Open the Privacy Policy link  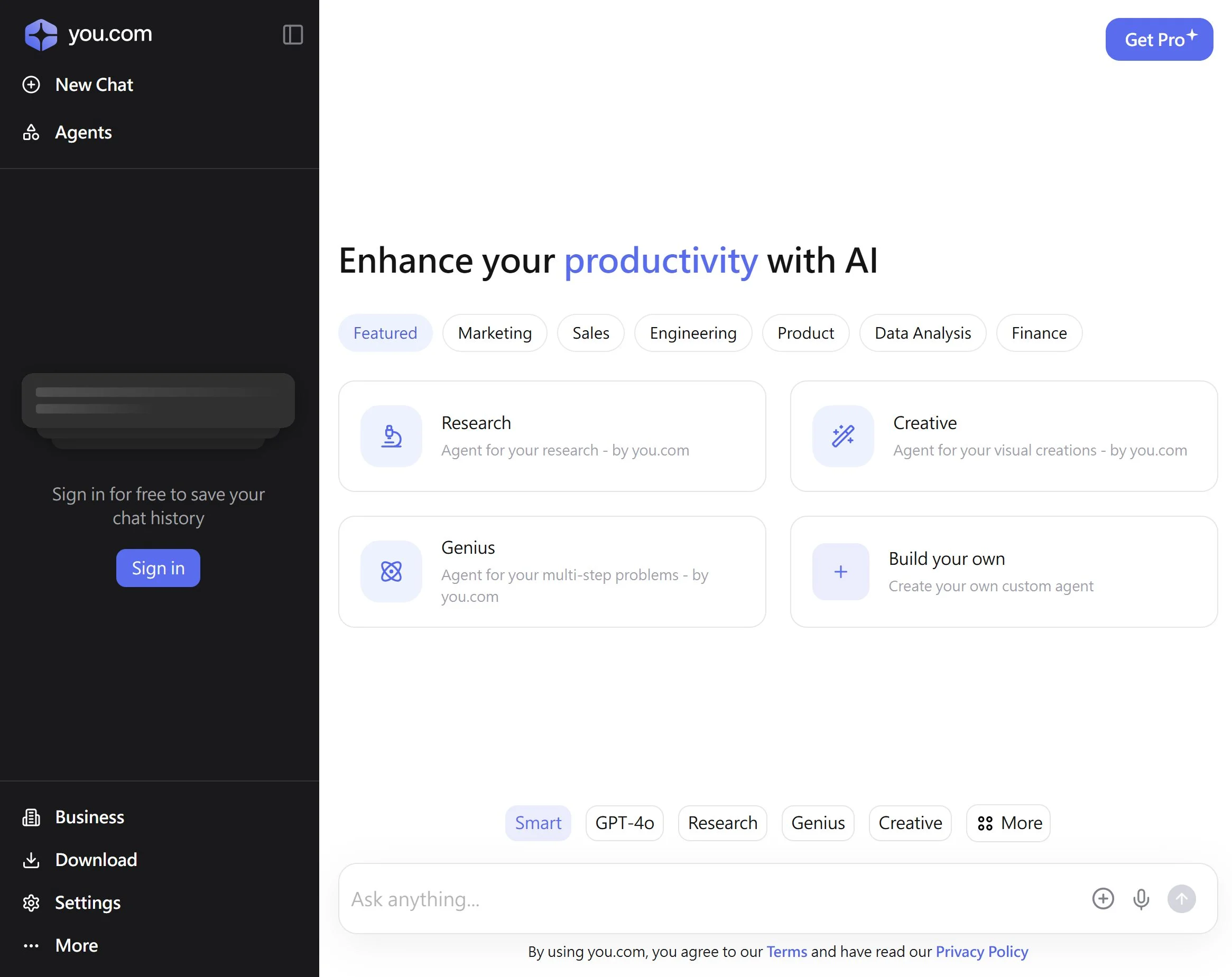[981, 951]
